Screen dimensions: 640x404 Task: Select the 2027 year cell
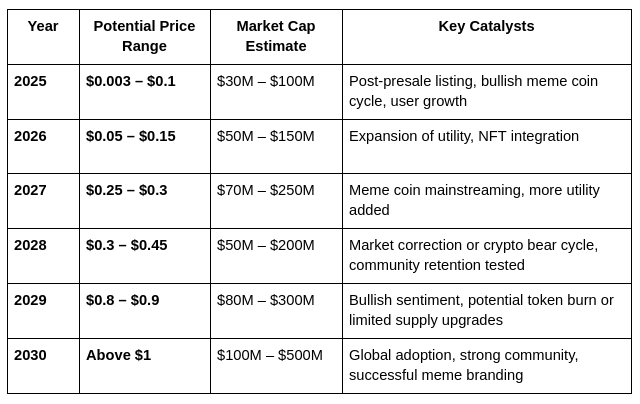pyautogui.click(x=31, y=190)
